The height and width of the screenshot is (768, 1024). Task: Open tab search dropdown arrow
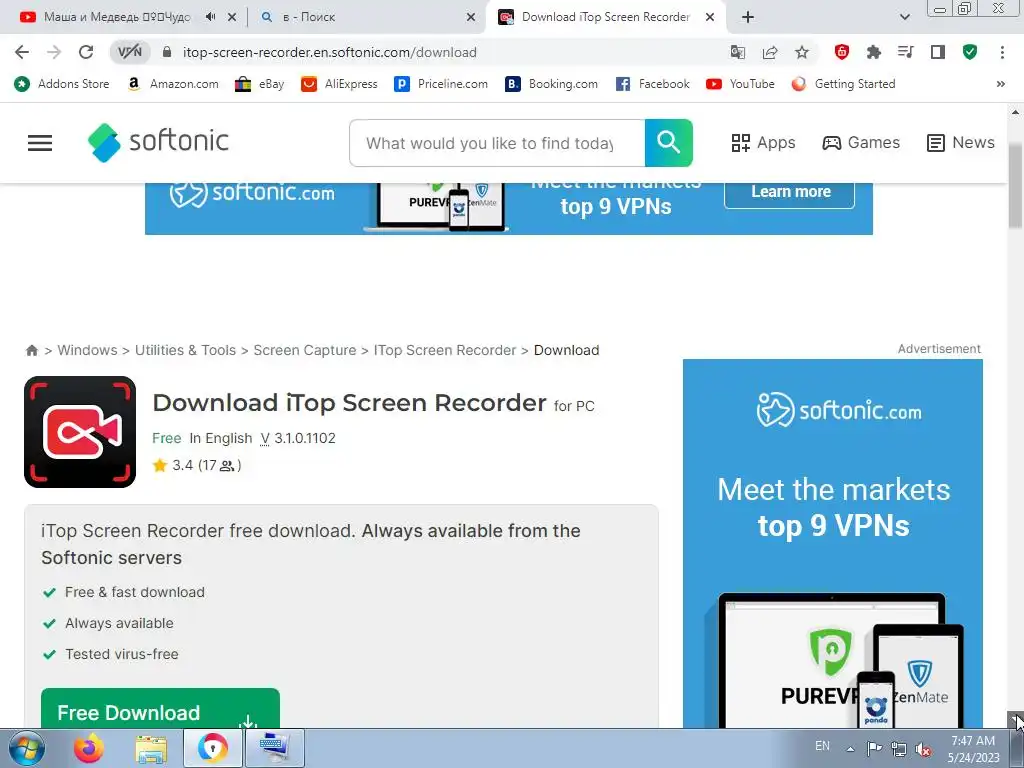[x=904, y=17]
